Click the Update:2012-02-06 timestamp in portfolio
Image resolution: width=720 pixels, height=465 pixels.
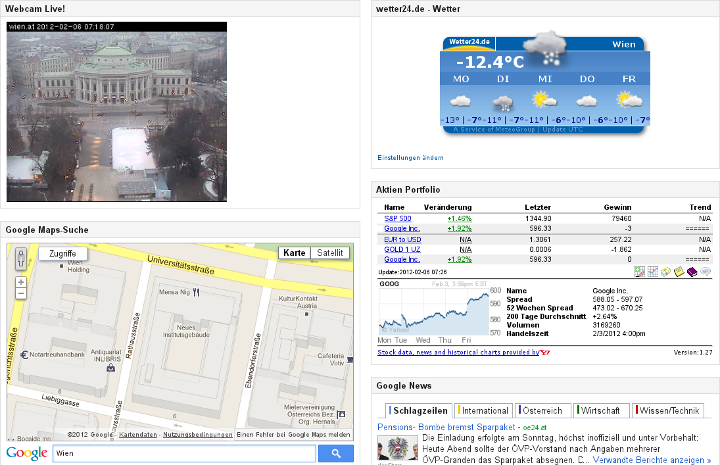(x=412, y=272)
